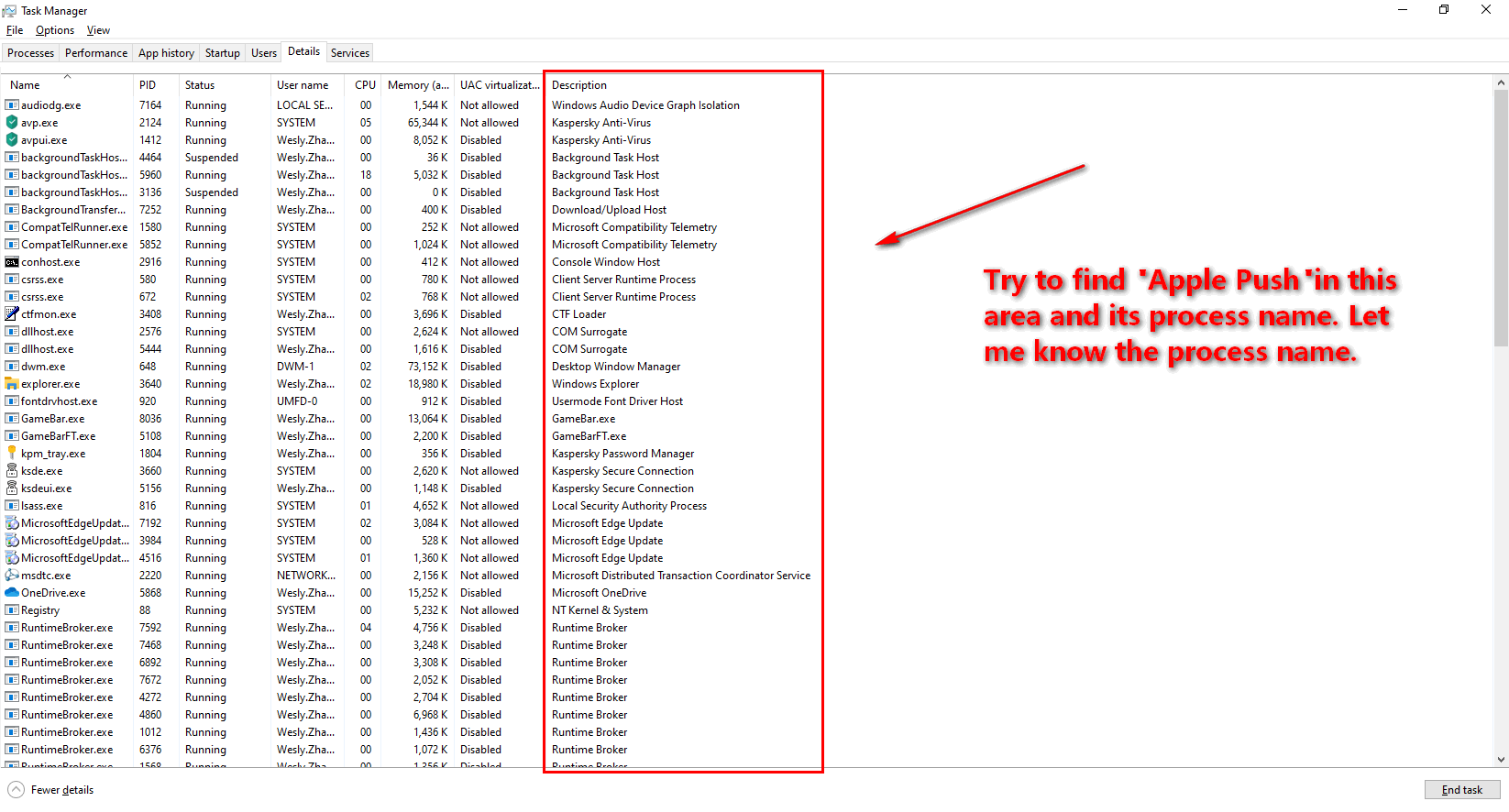Click the GameBar.exe process icon

pos(12,419)
